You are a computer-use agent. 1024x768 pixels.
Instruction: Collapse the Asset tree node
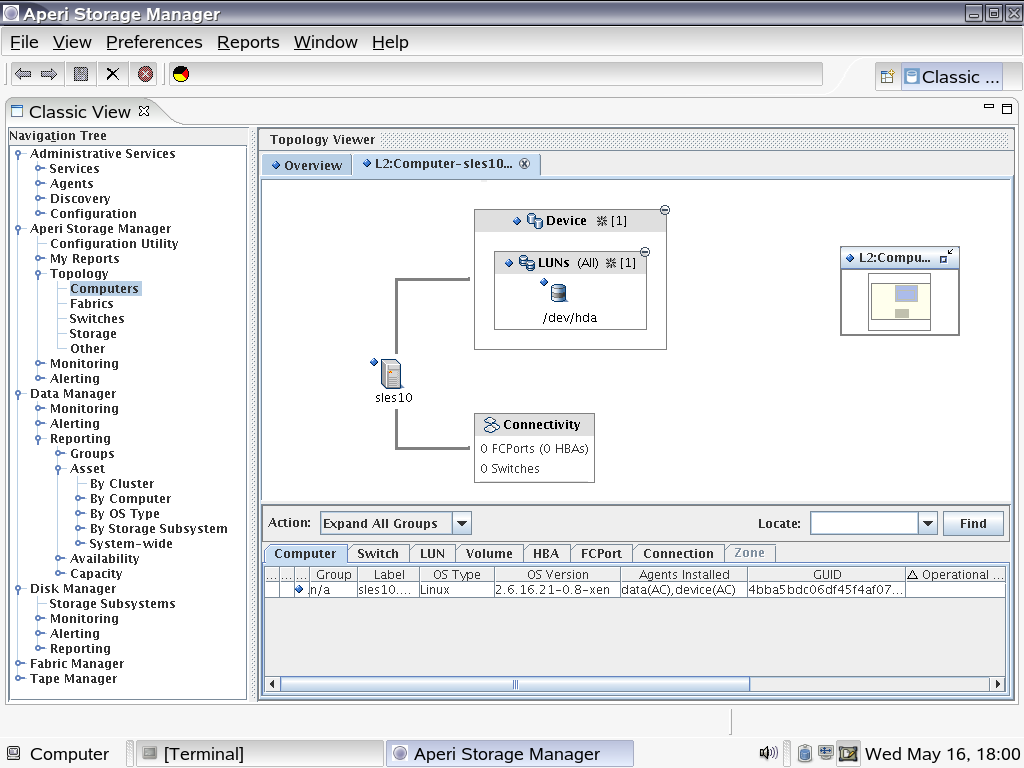pyautogui.click(x=59, y=469)
